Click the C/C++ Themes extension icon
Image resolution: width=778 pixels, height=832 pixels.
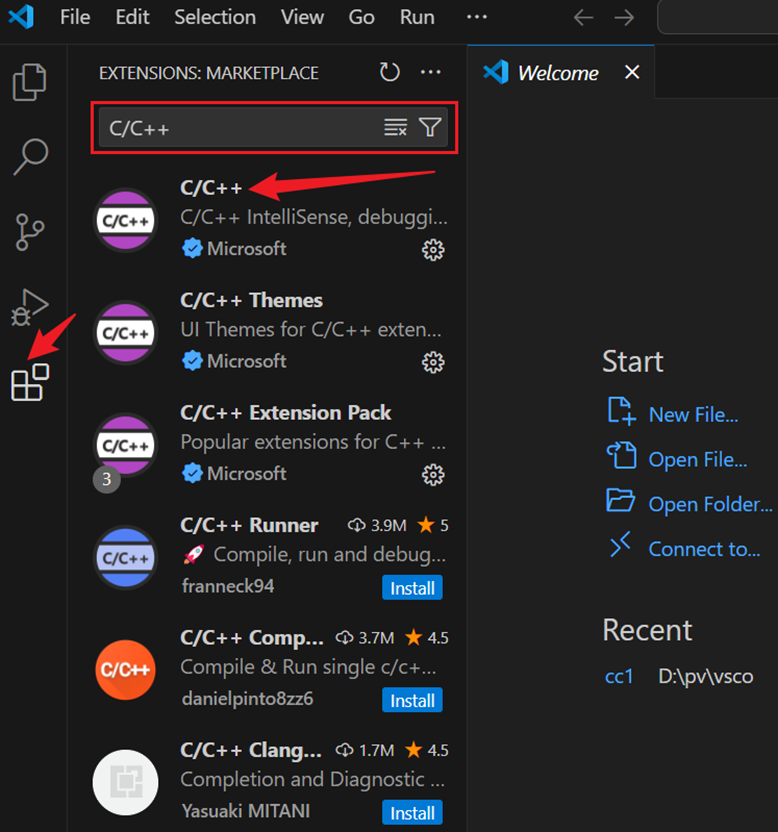[x=125, y=333]
